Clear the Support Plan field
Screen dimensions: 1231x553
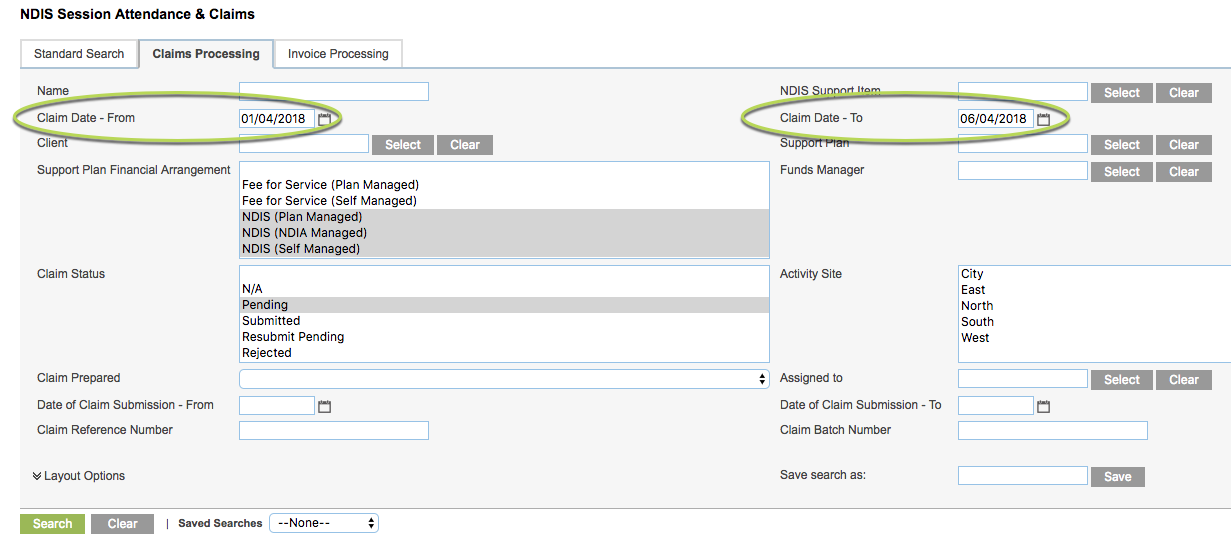[1184, 145]
